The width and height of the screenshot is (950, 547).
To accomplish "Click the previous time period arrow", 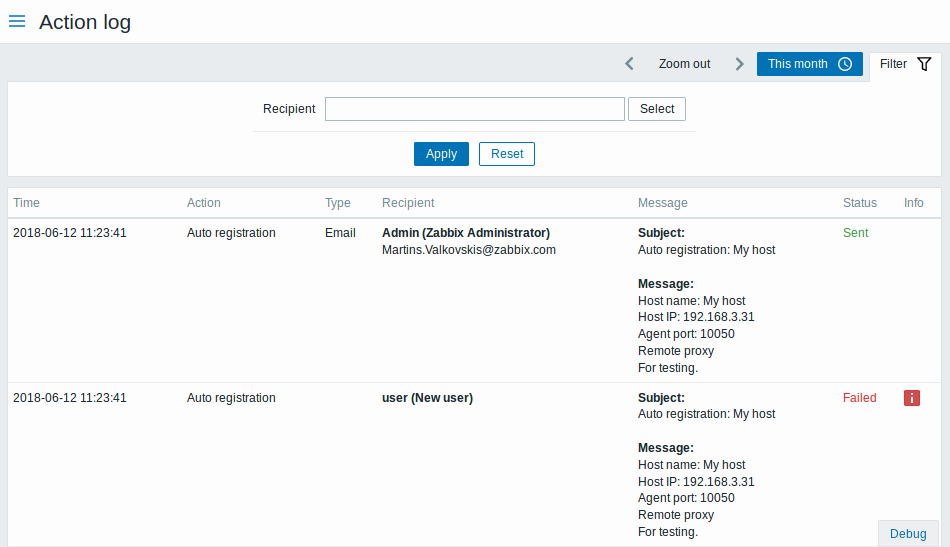I will [629, 64].
